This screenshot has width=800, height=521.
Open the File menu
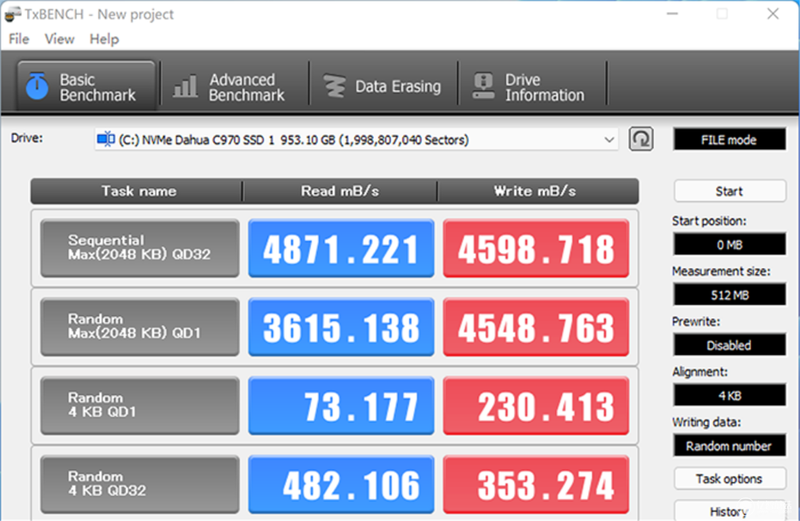coord(19,39)
